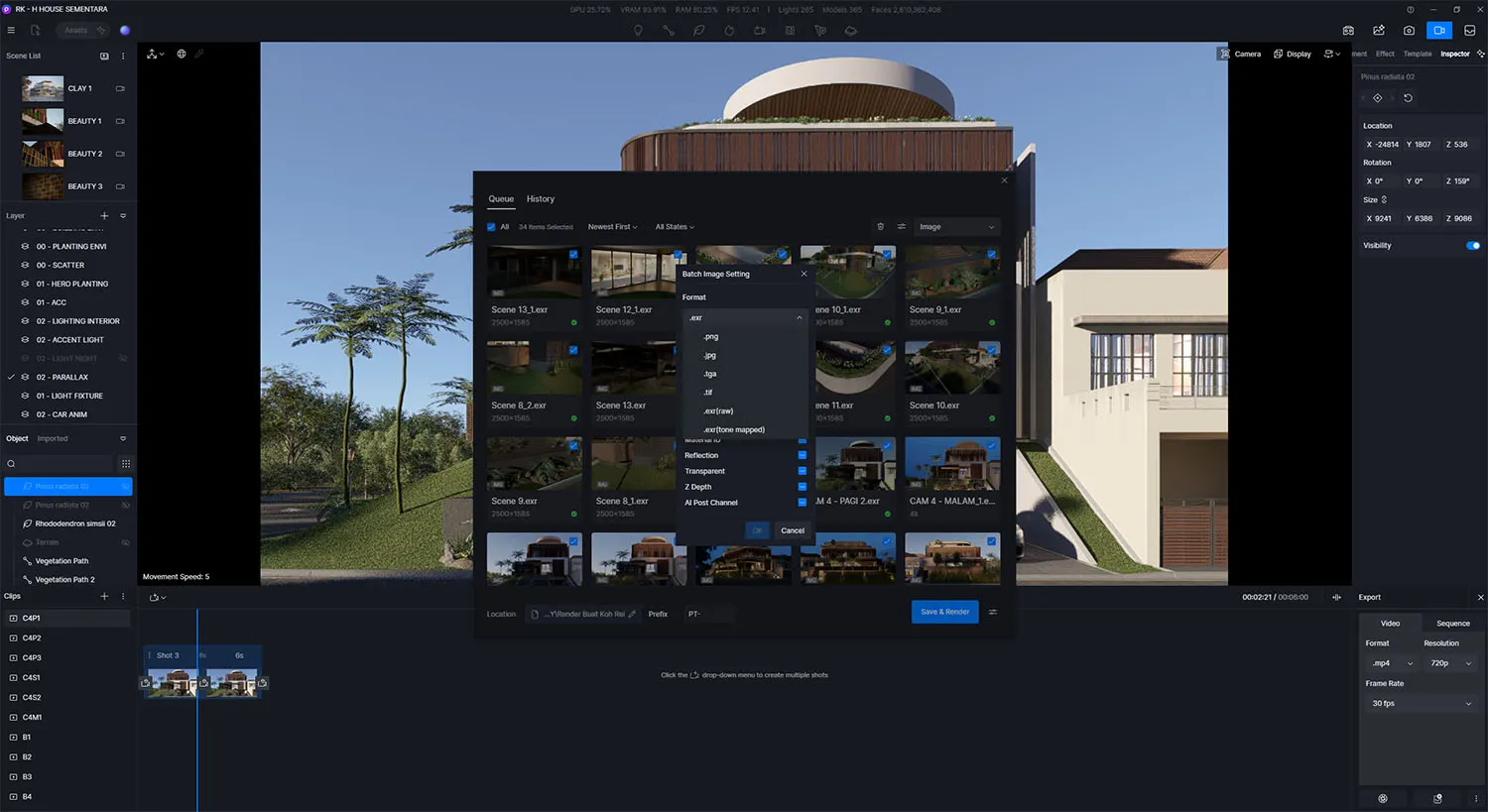The image size is (1488, 812).
Task: Open the render queue inbox icon
Action: tap(1470, 31)
